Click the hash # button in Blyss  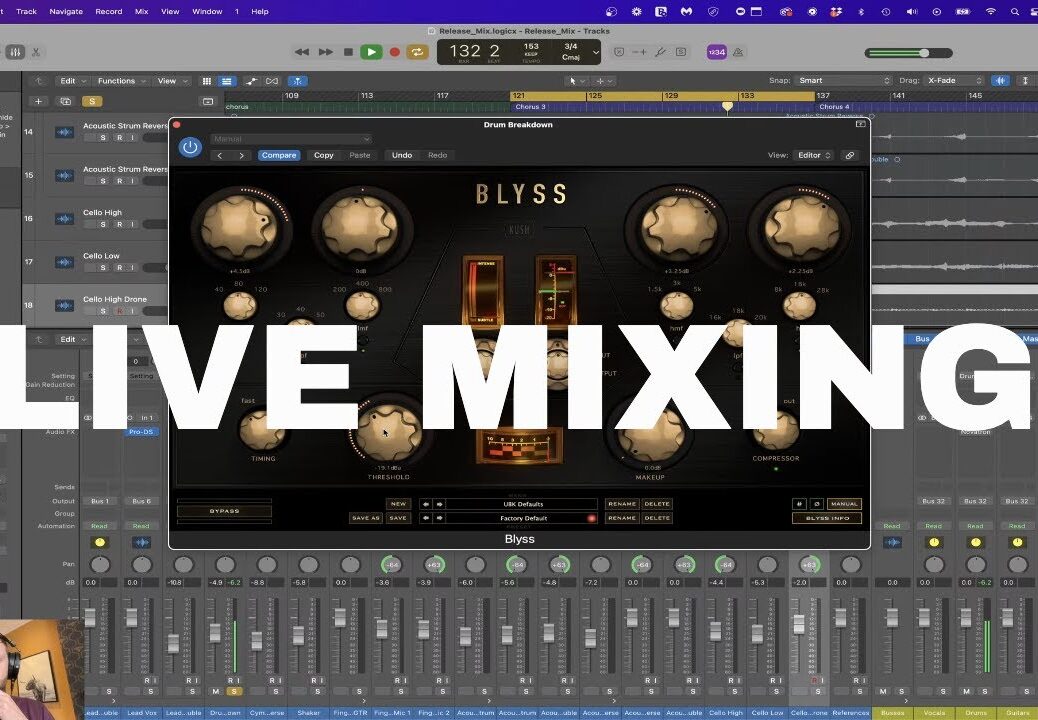coord(800,504)
